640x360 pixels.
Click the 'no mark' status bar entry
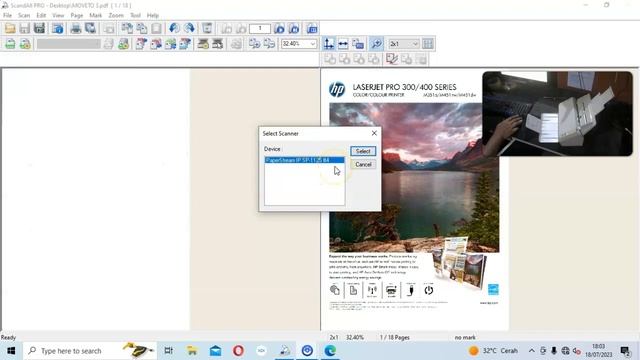pyautogui.click(x=465, y=338)
